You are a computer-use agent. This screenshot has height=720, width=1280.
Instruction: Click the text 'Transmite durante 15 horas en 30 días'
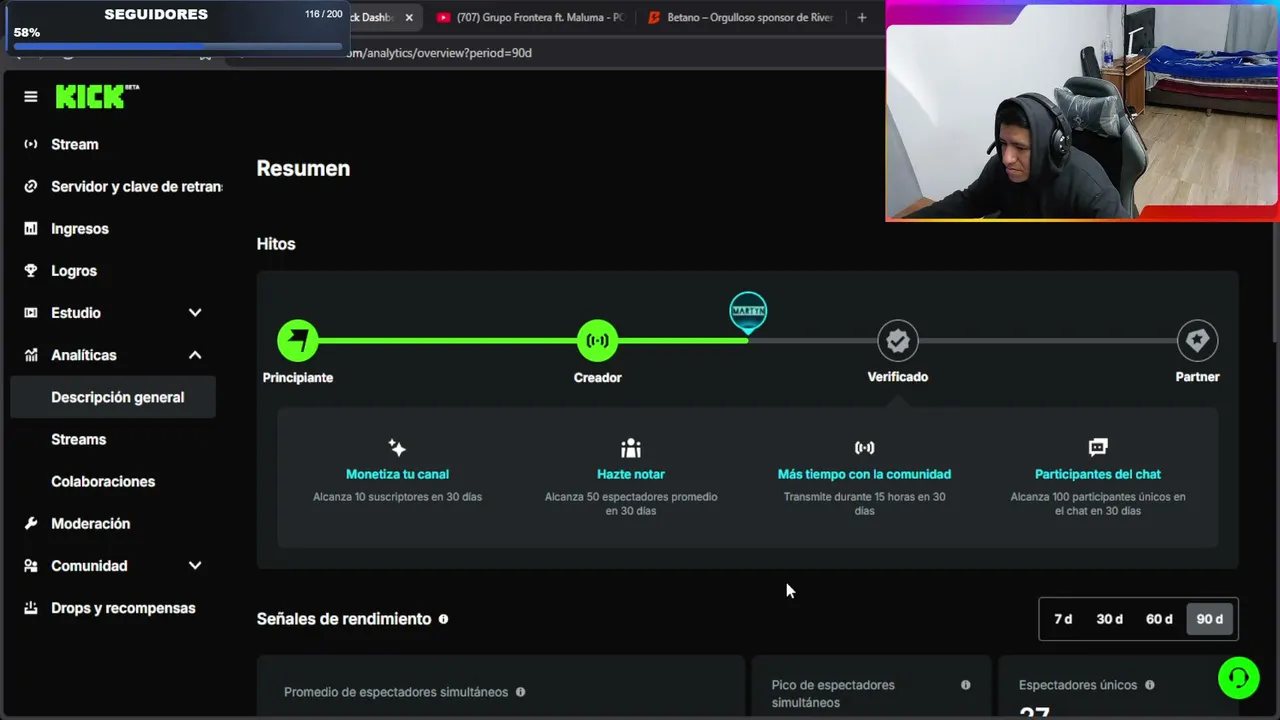coord(864,504)
